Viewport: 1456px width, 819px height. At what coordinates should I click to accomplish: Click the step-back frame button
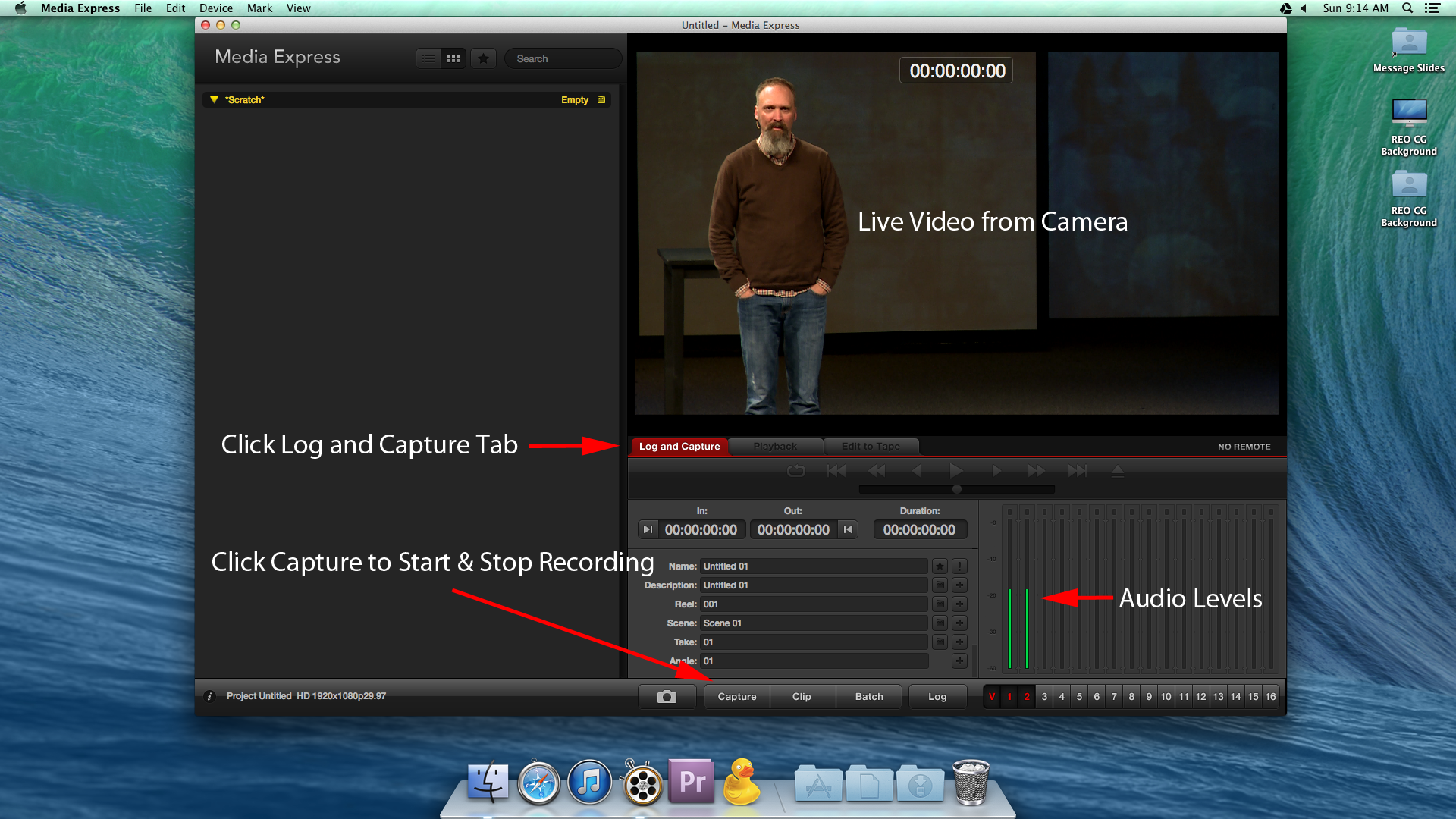(913, 471)
